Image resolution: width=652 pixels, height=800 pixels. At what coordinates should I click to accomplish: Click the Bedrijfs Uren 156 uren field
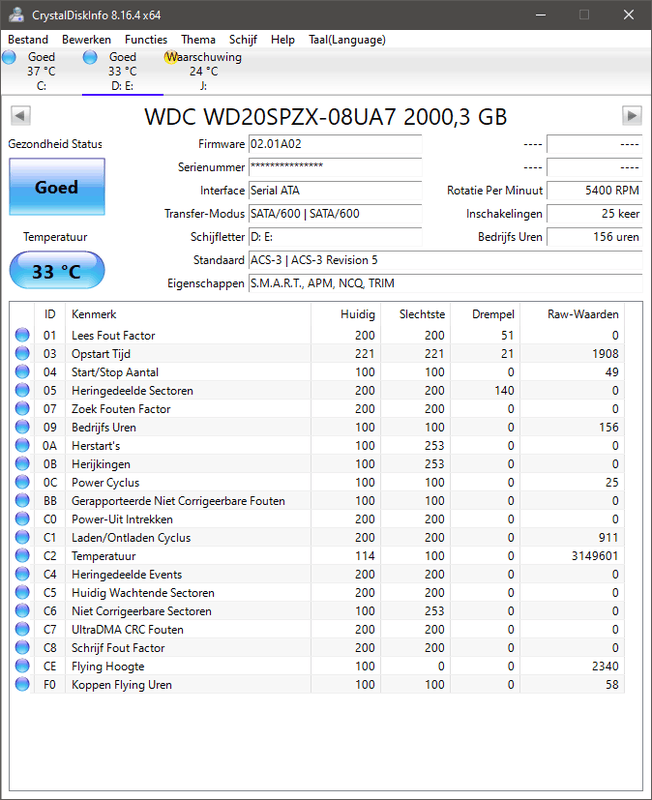pyautogui.click(x=594, y=237)
